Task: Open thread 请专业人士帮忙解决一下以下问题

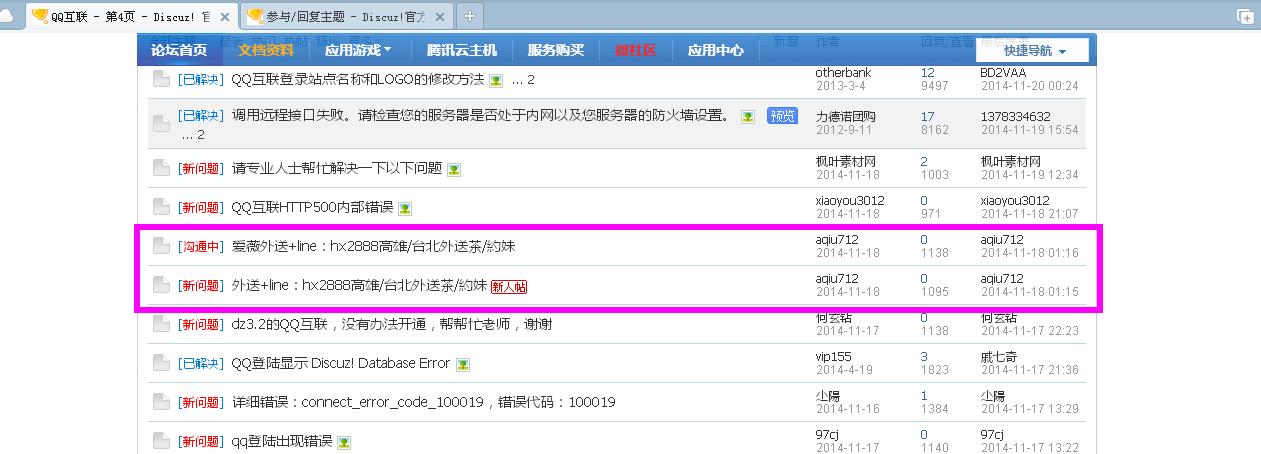Action: click(337, 168)
